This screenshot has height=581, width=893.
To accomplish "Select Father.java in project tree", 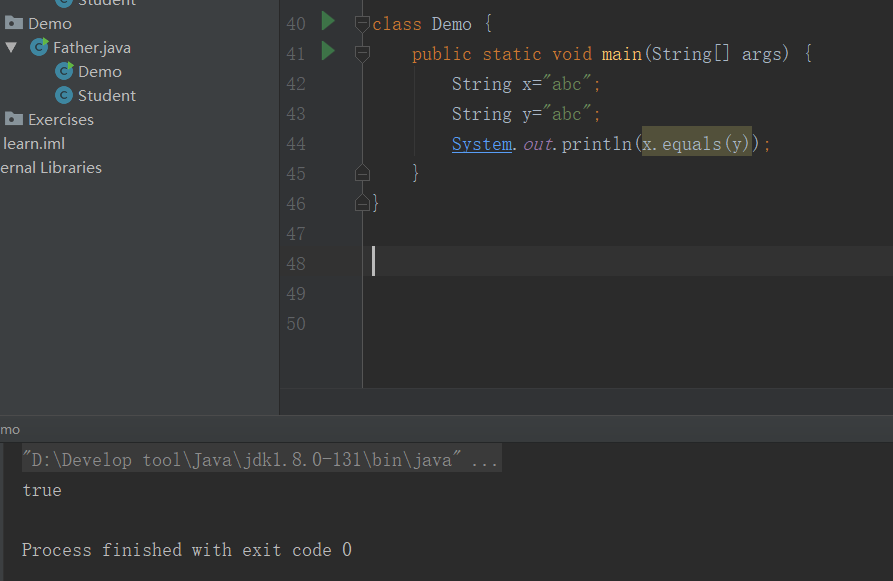I will tap(92, 47).
